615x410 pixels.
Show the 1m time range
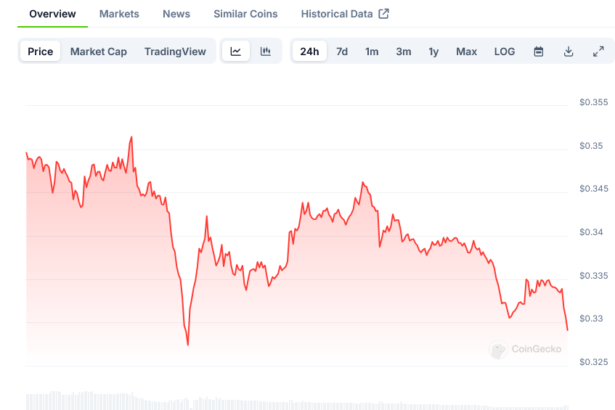click(x=372, y=51)
